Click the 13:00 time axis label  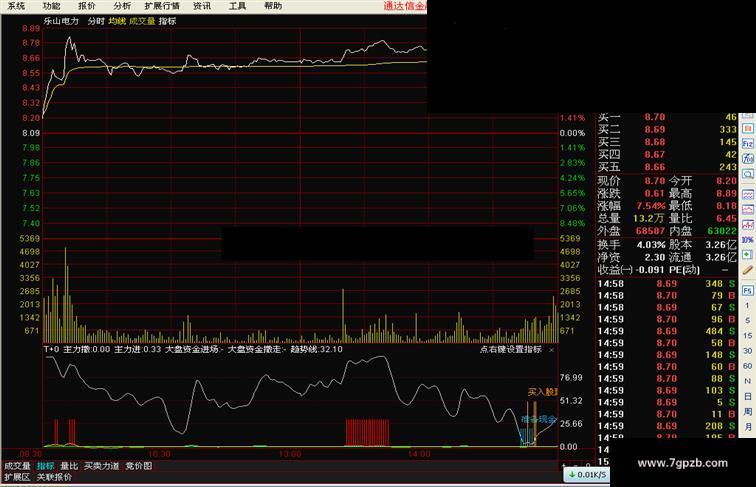[x=290, y=454]
